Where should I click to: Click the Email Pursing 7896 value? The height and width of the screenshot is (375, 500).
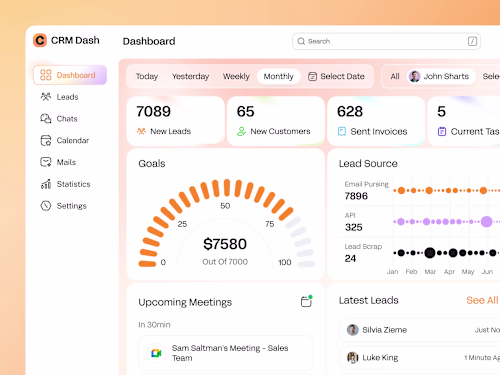(356, 196)
